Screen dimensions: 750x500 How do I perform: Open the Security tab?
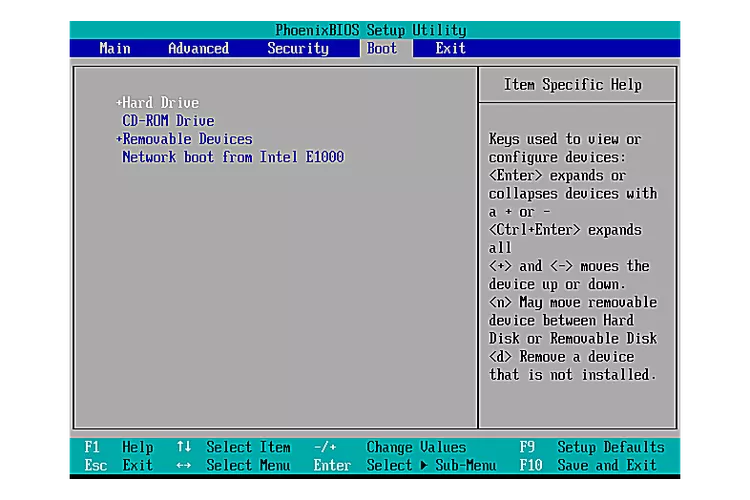point(298,49)
